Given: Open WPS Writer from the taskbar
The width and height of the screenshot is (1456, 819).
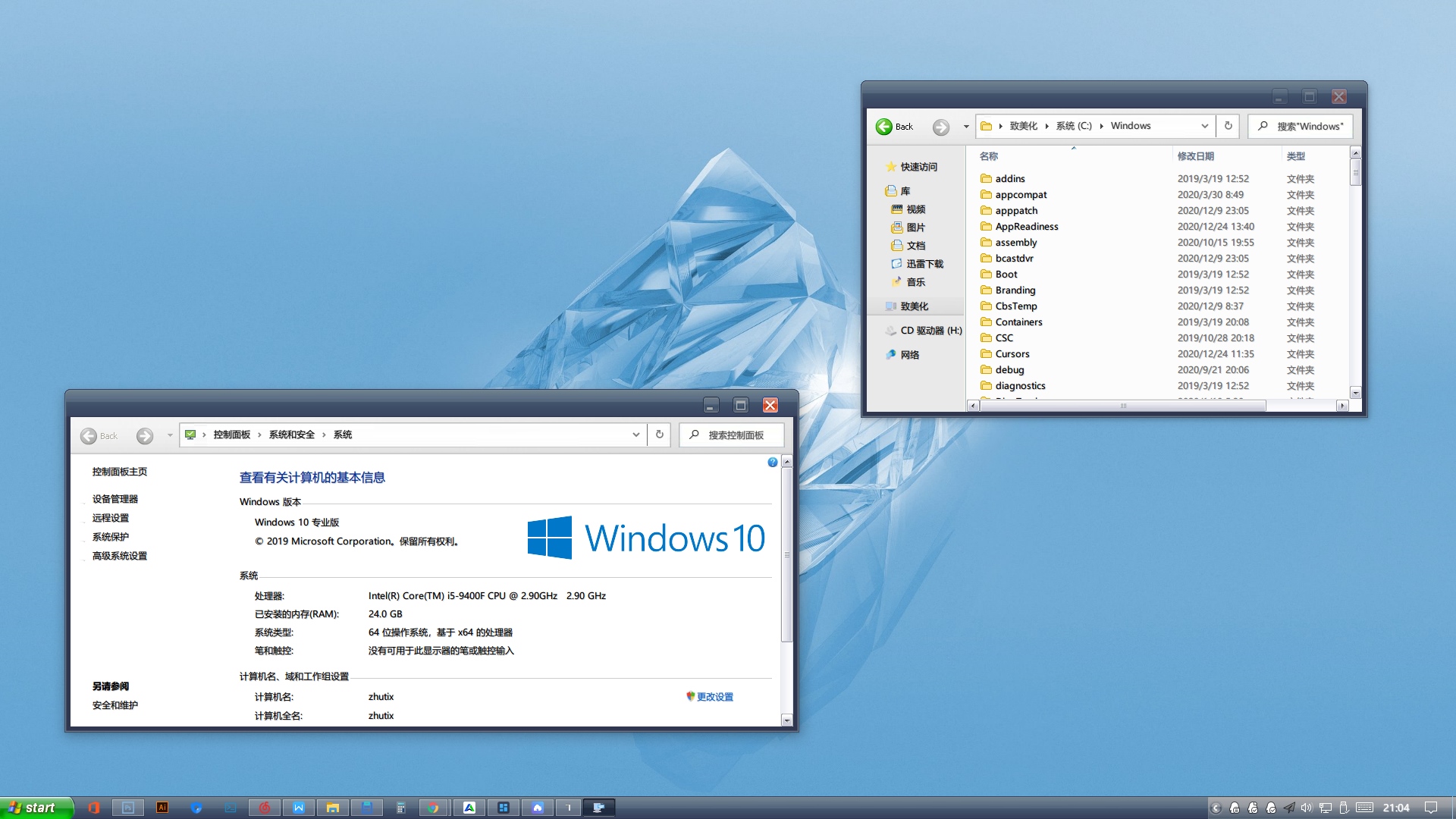Looking at the screenshot, I should pos(299,808).
